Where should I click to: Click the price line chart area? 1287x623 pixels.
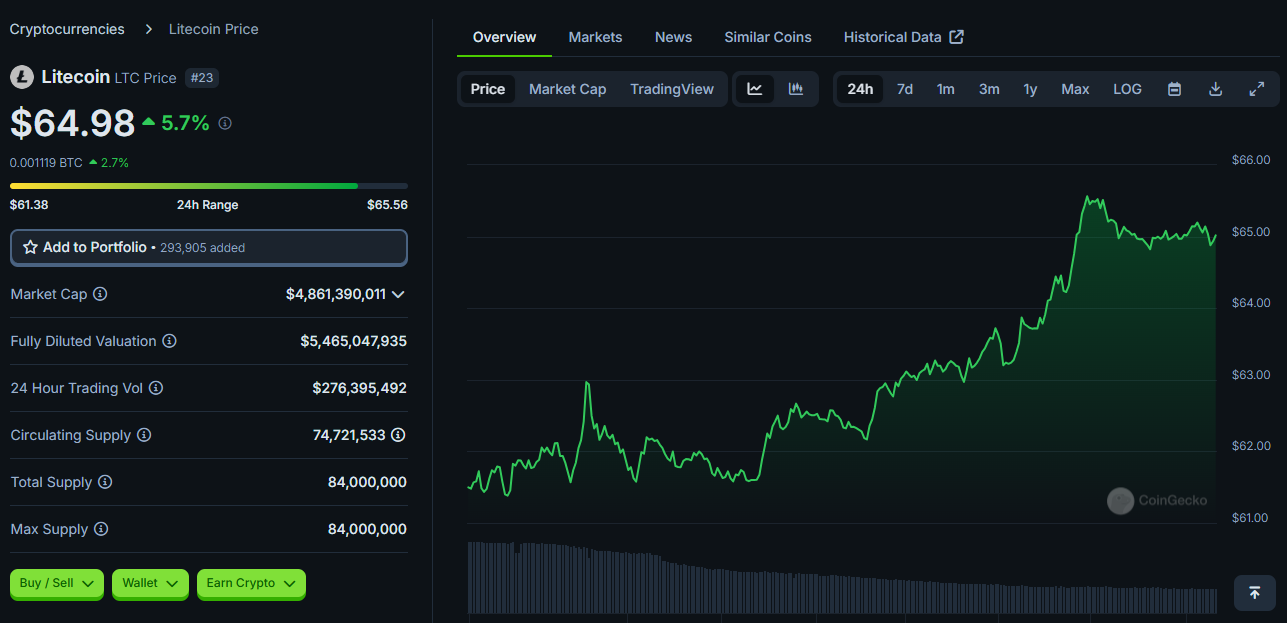pyautogui.click(x=842, y=345)
